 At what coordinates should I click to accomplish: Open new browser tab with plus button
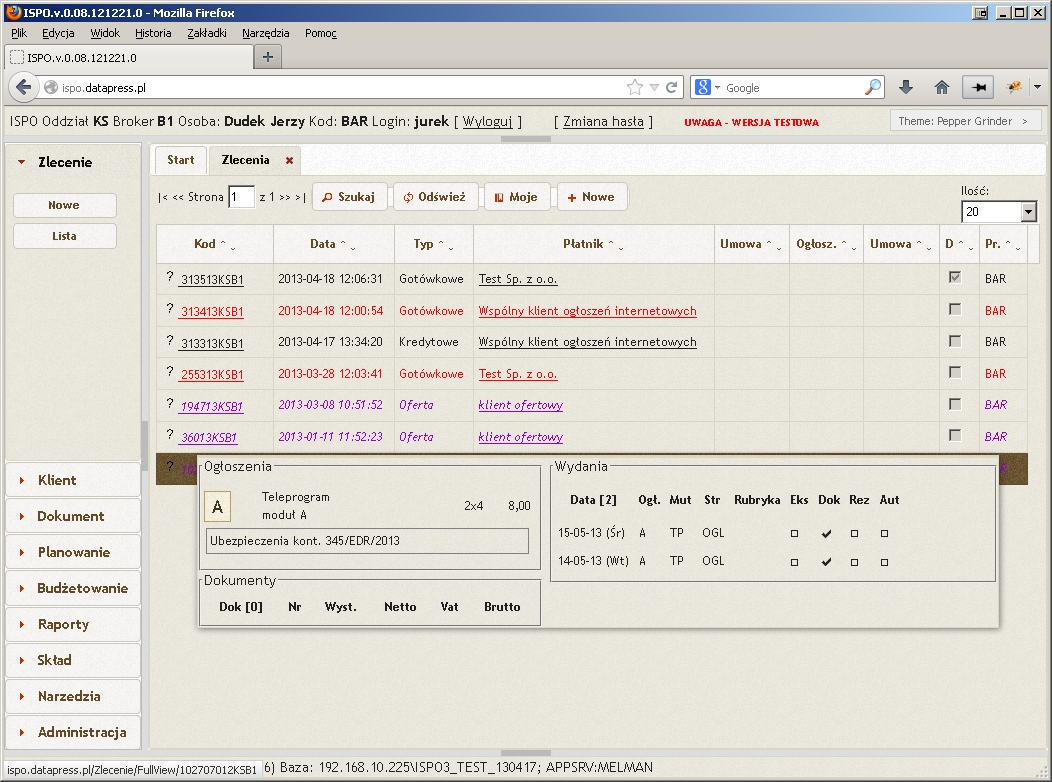tap(267, 57)
